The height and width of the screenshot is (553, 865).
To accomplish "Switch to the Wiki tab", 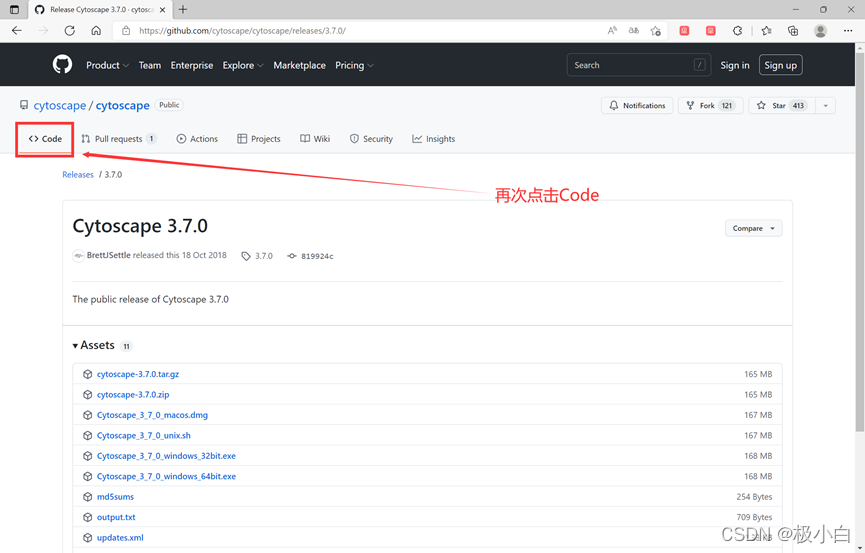I will click(x=315, y=139).
